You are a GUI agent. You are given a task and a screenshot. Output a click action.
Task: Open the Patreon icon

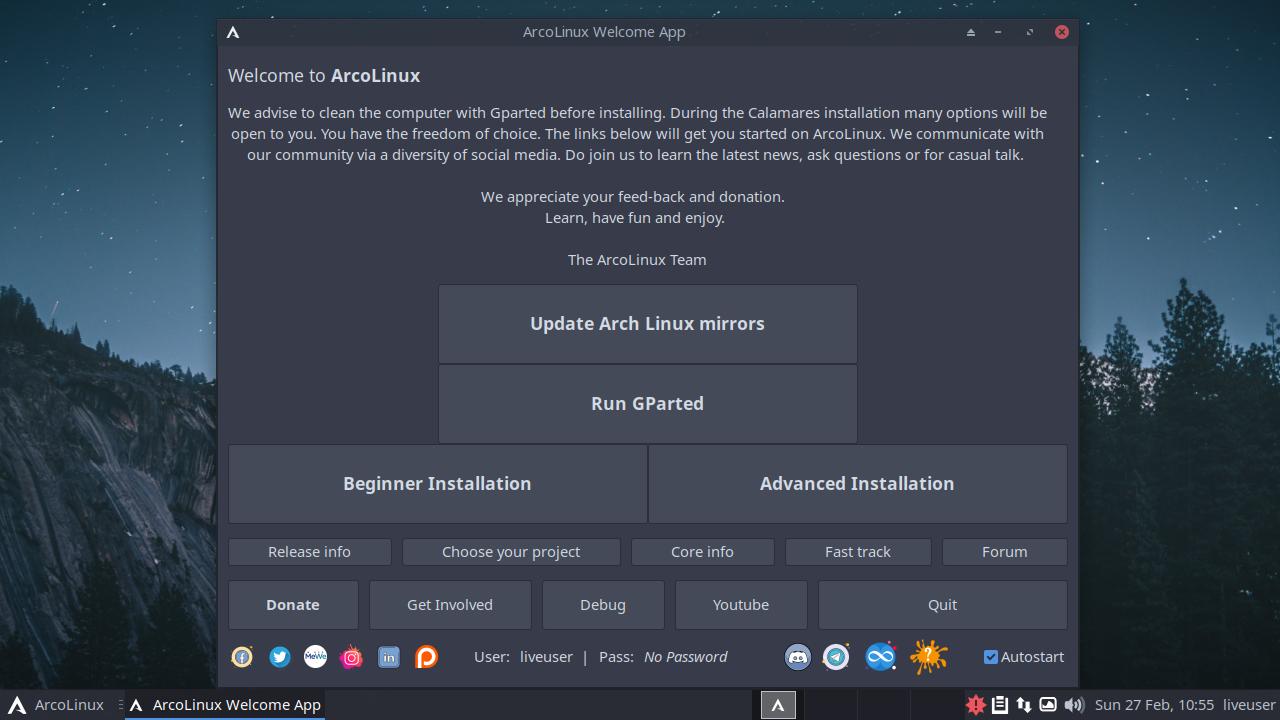point(426,657)
